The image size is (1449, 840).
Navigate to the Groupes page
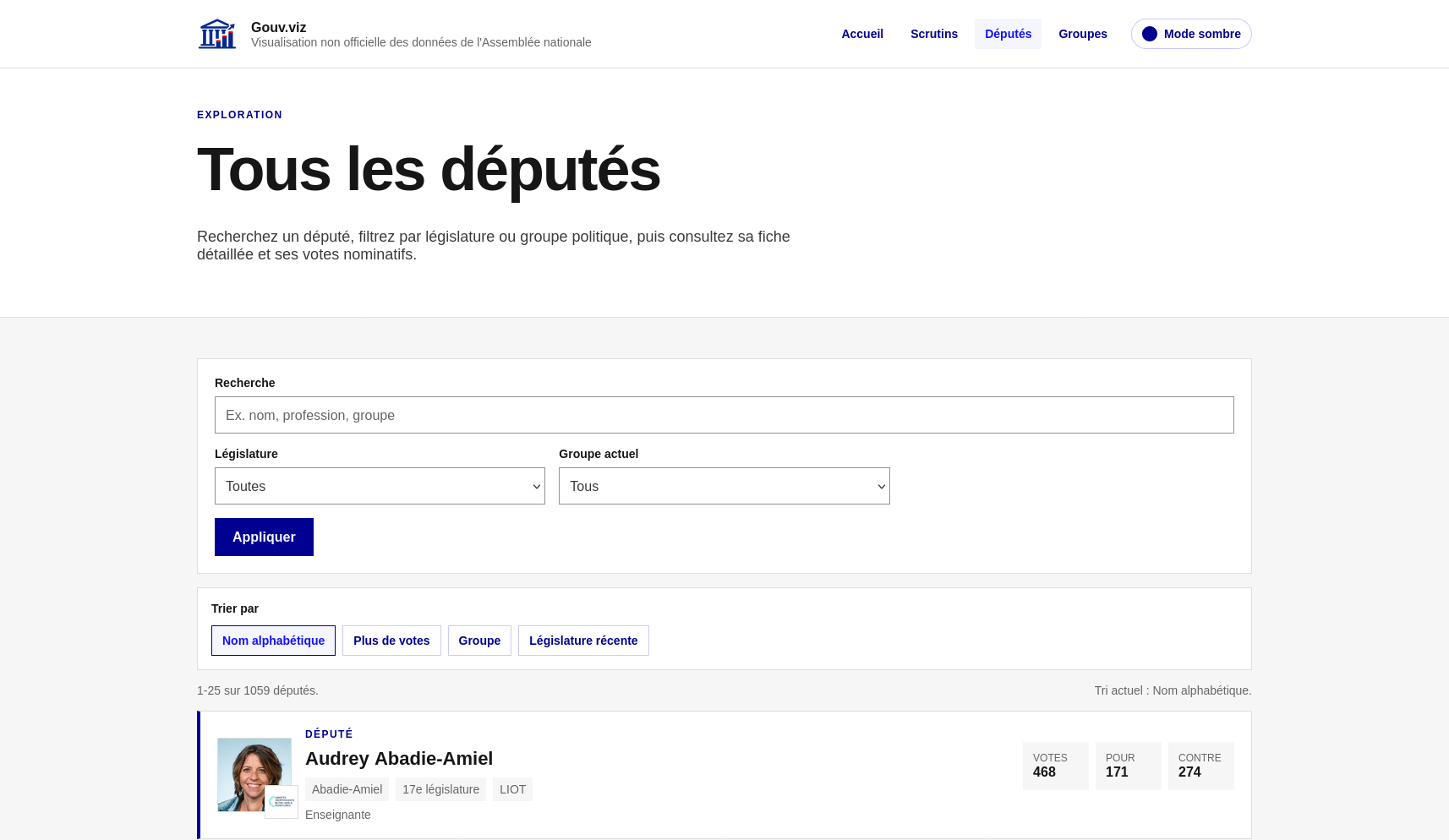tap(1083, 34)
